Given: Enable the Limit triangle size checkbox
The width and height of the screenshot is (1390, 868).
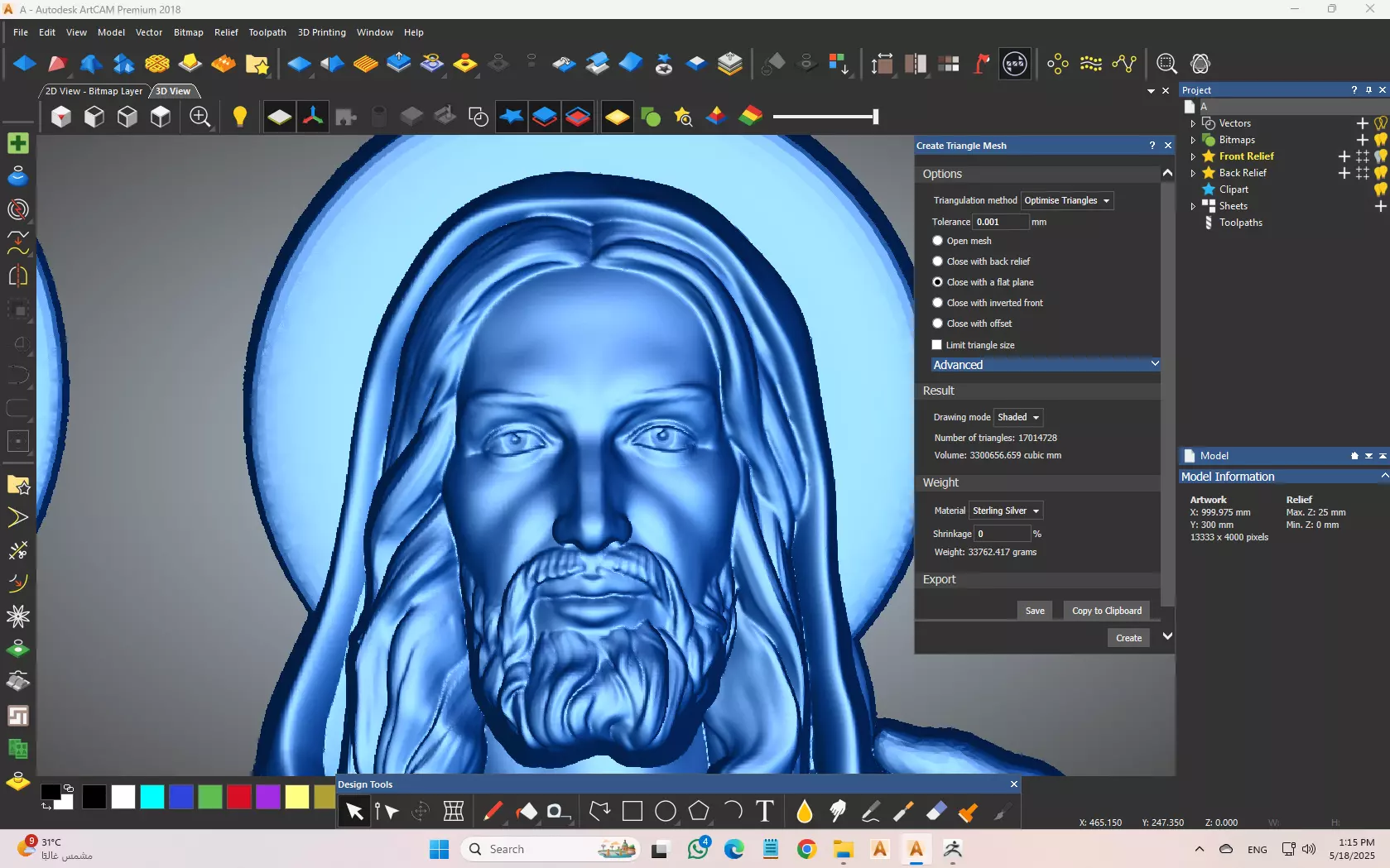Looking at the screenshot, I should click(937, 345).
